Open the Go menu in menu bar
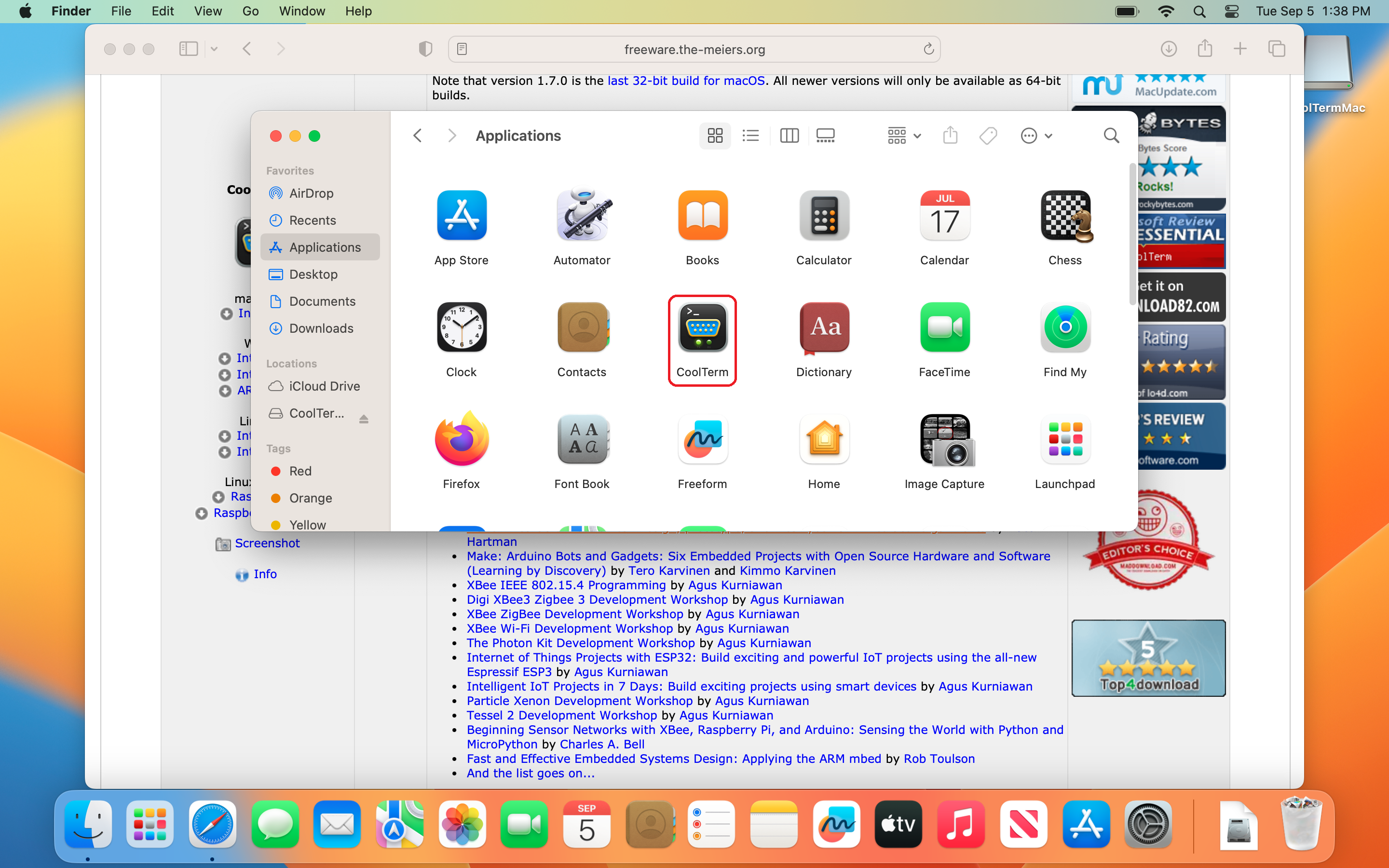This screenshot has width=1389, height=868. coord(250,11)
